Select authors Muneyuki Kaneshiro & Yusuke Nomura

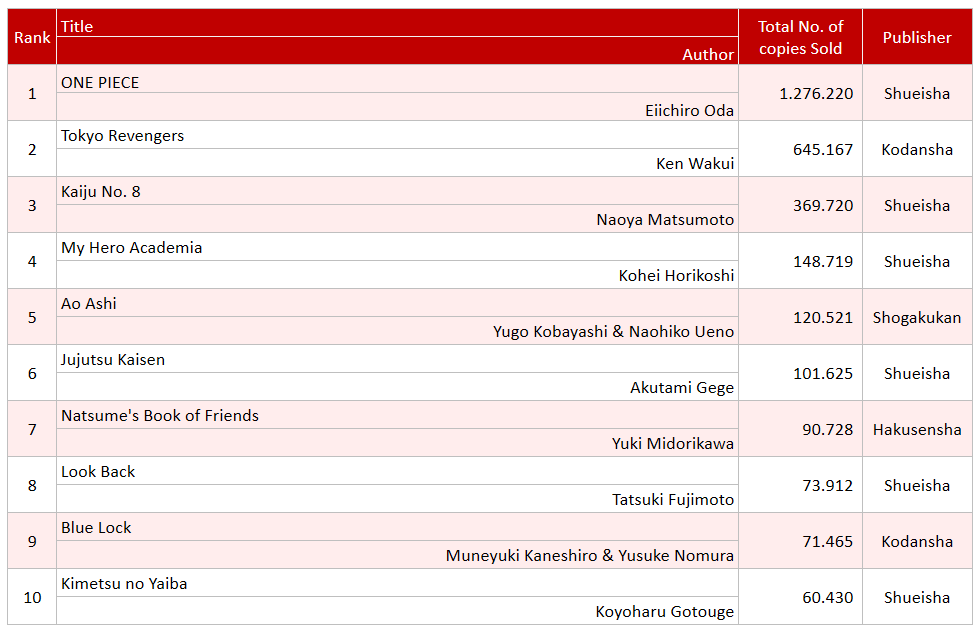[589, 556]
